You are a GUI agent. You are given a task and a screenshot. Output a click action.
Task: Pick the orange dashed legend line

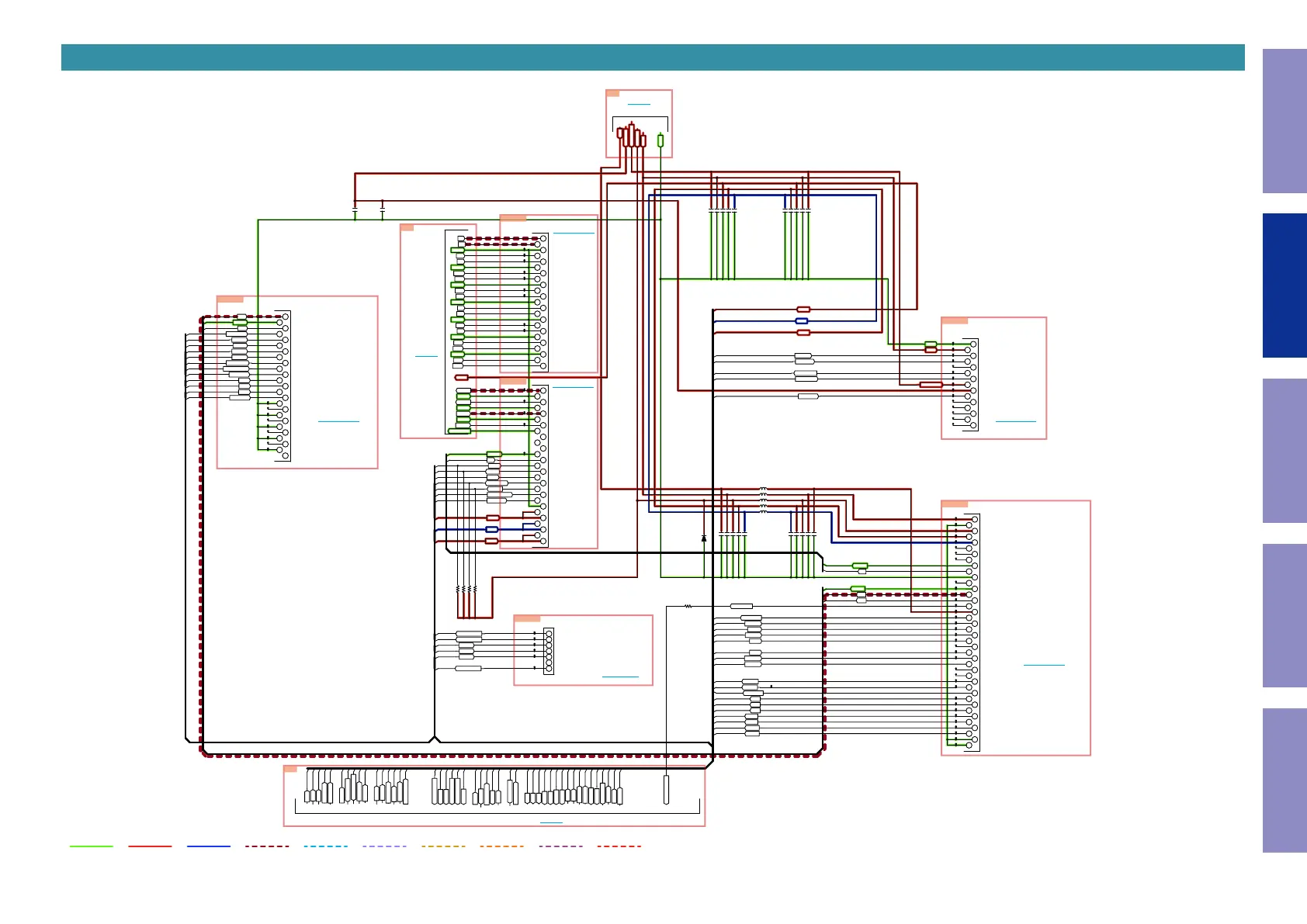501,846
